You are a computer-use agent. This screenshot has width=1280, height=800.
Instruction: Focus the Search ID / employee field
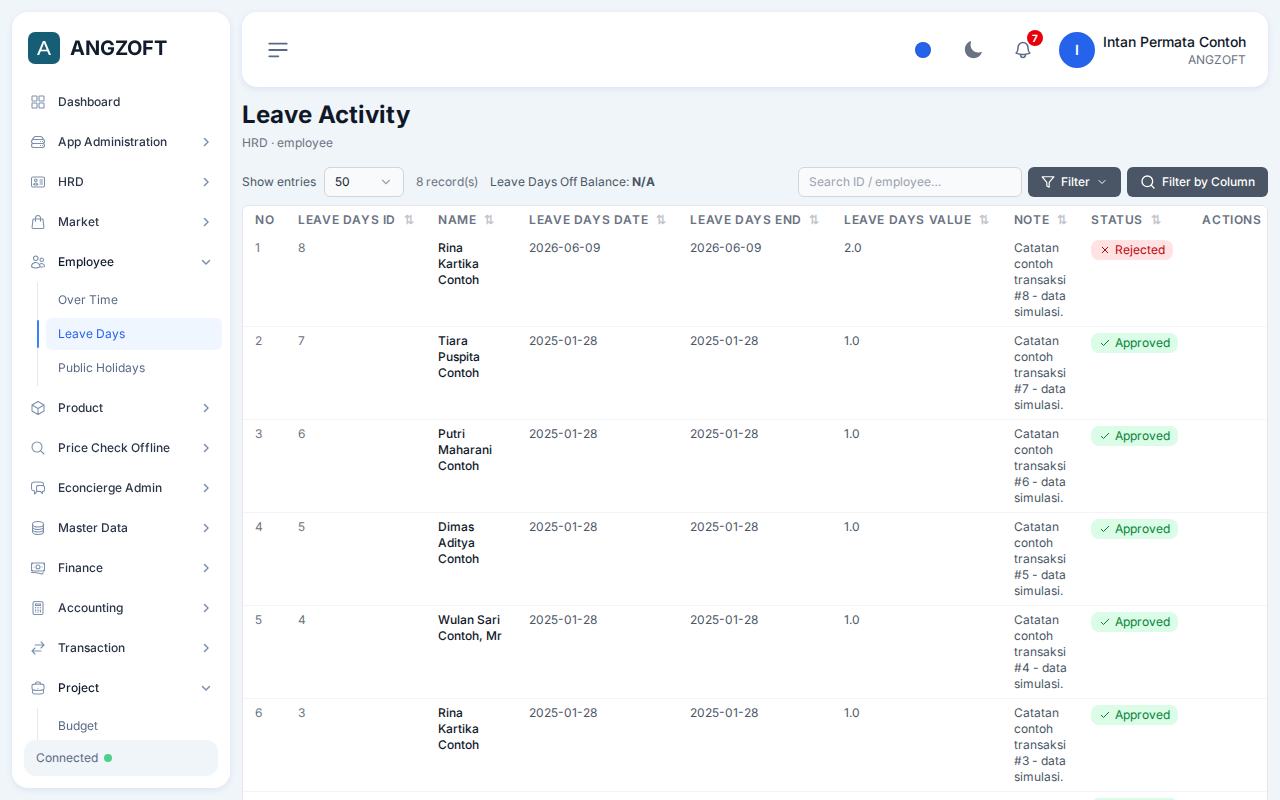(x=910, y=182)
